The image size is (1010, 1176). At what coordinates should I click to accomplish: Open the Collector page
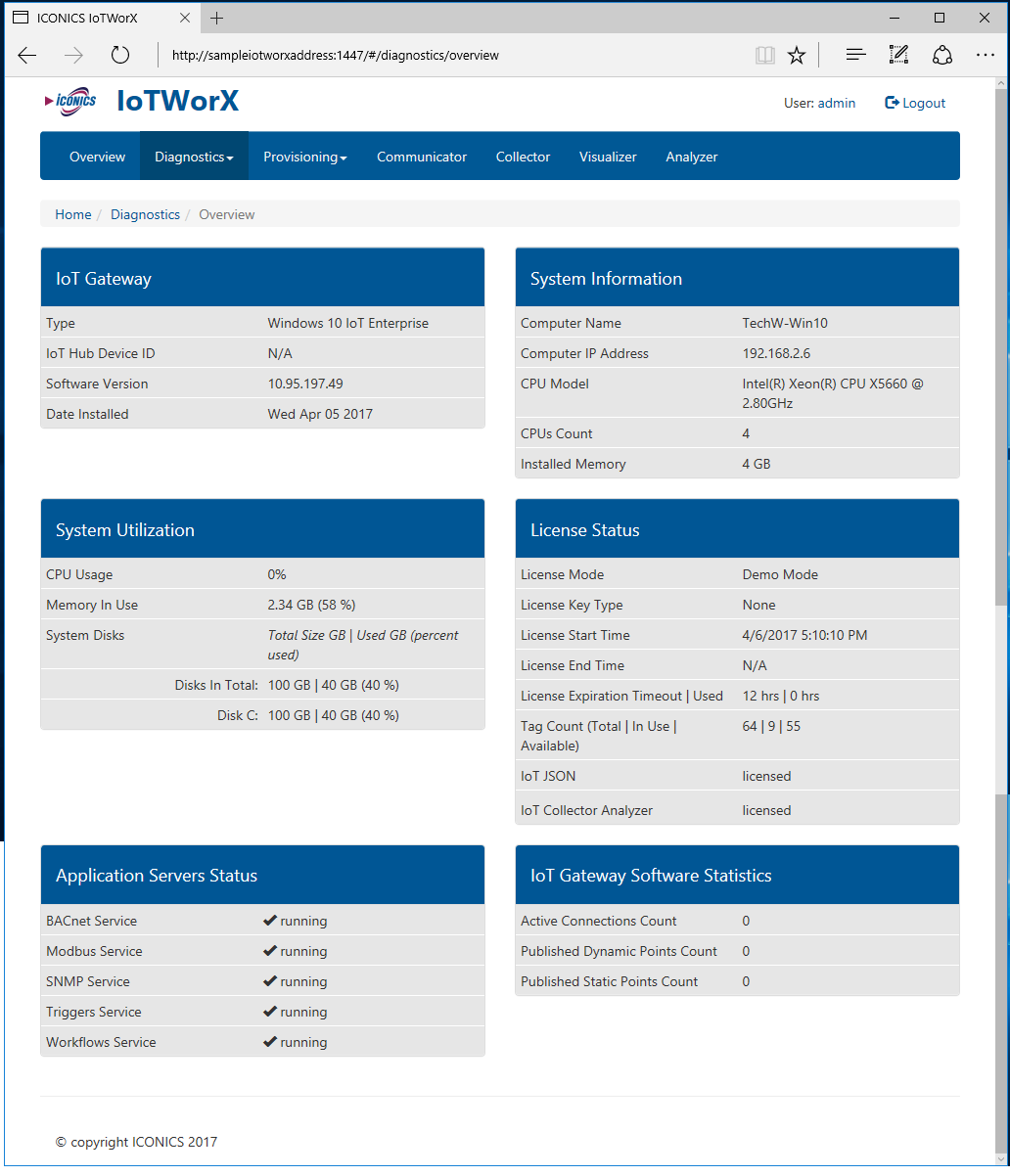coord(523,157)
